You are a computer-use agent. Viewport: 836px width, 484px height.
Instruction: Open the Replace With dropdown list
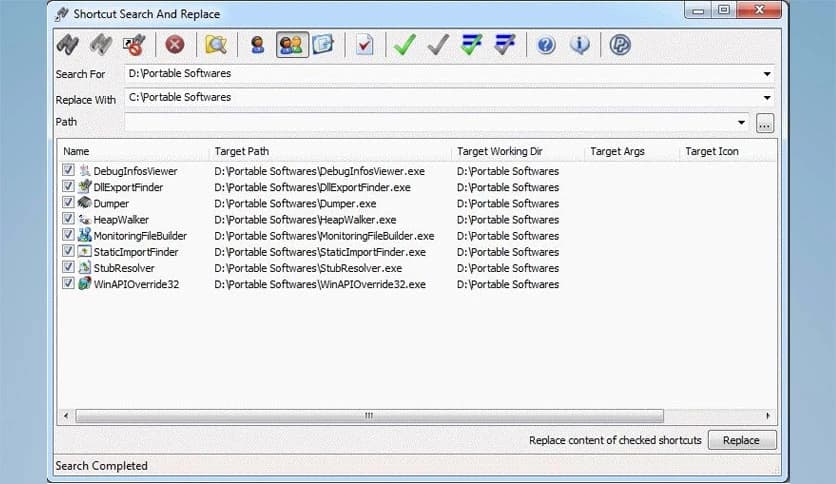pyautogui.click(x=766, y=98)
